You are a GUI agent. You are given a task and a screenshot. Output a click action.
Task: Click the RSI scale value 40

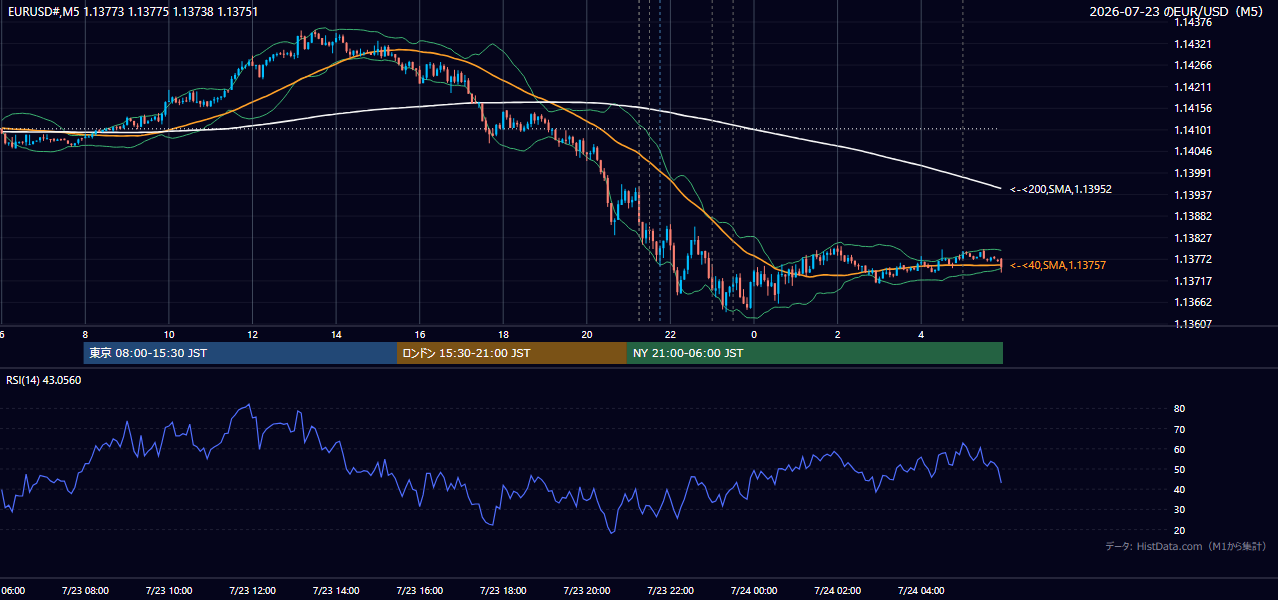[x=1180, y=489]
